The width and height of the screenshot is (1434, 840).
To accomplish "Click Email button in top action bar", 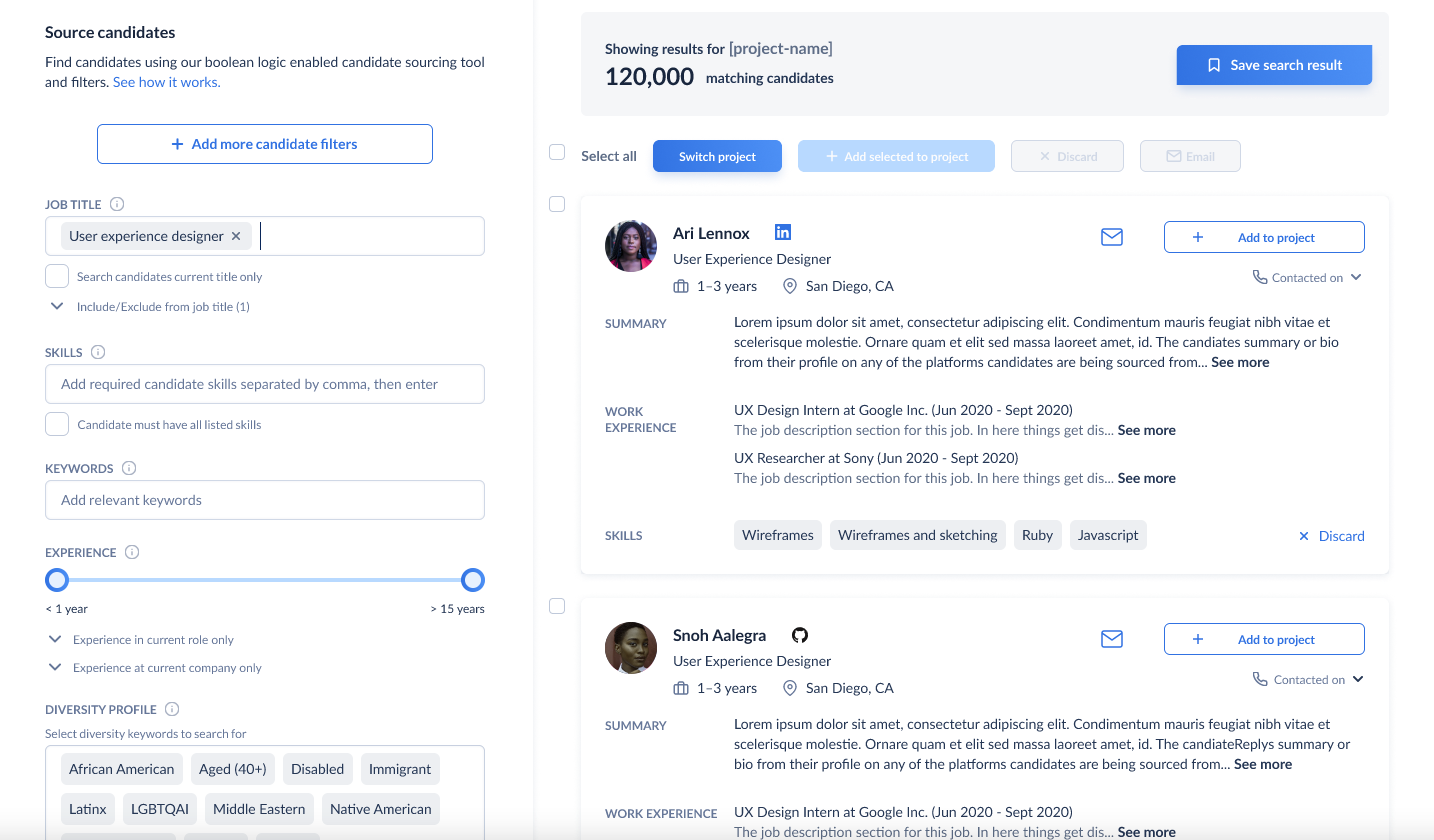I will coord(1190,156).
